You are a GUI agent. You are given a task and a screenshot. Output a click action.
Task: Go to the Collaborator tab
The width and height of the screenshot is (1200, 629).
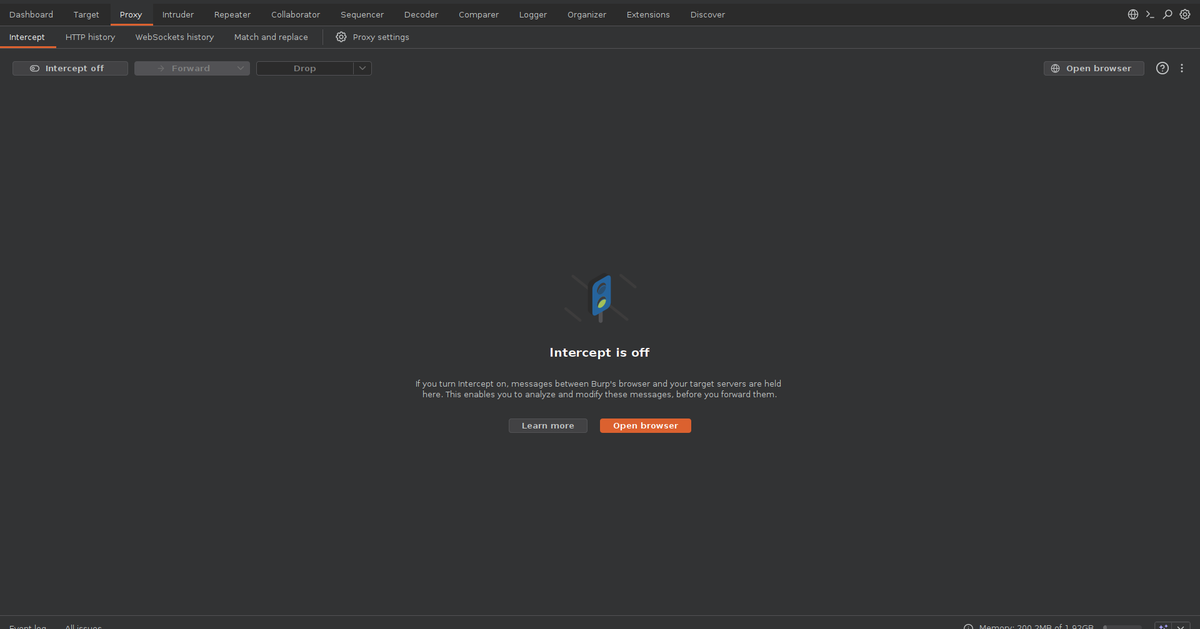[295, 15]
